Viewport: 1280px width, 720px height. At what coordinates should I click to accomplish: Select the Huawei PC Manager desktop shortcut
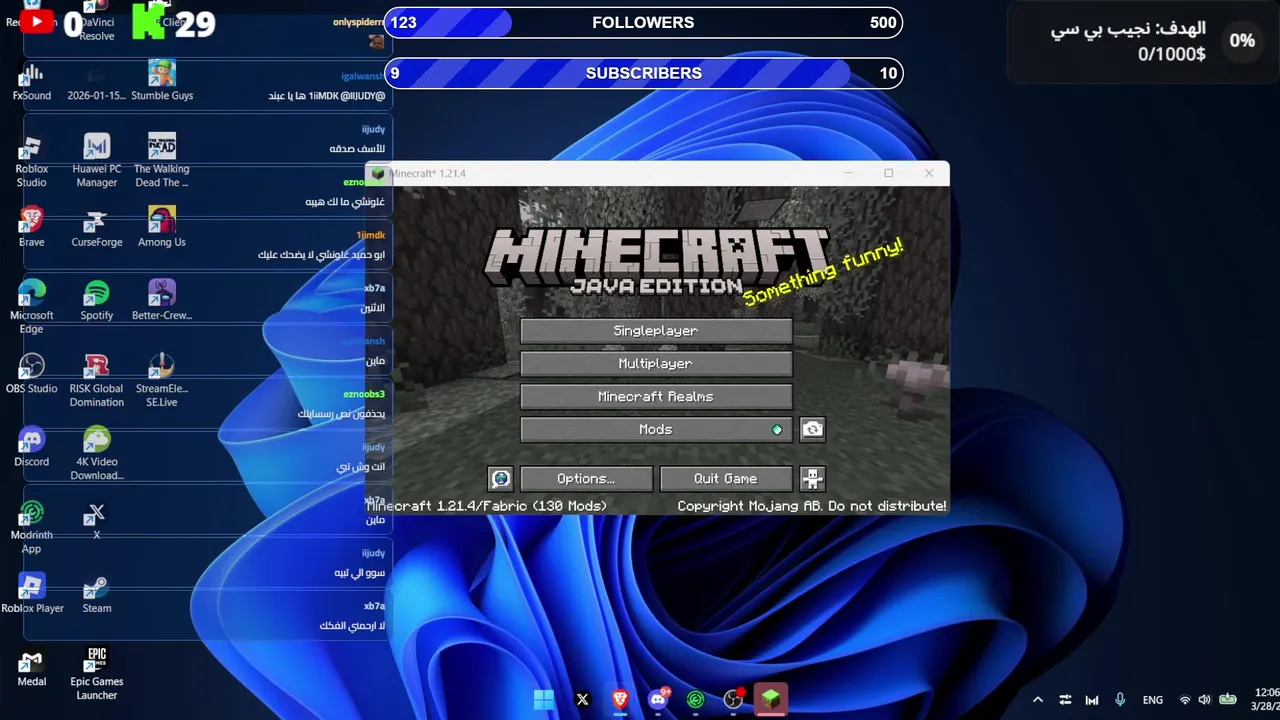point(97,162)
